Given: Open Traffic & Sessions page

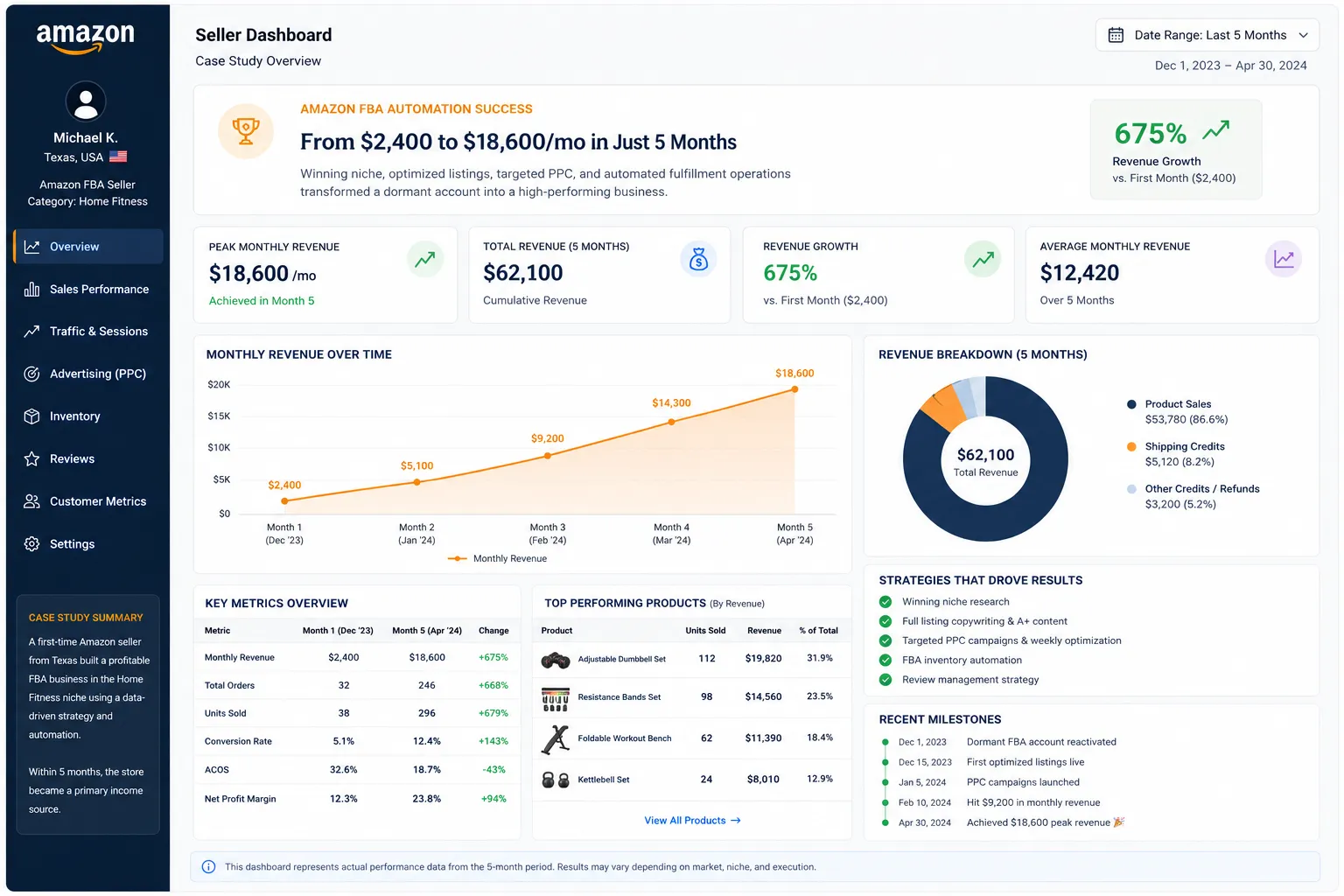Looking at the screenshot, I should coord(88,332).
